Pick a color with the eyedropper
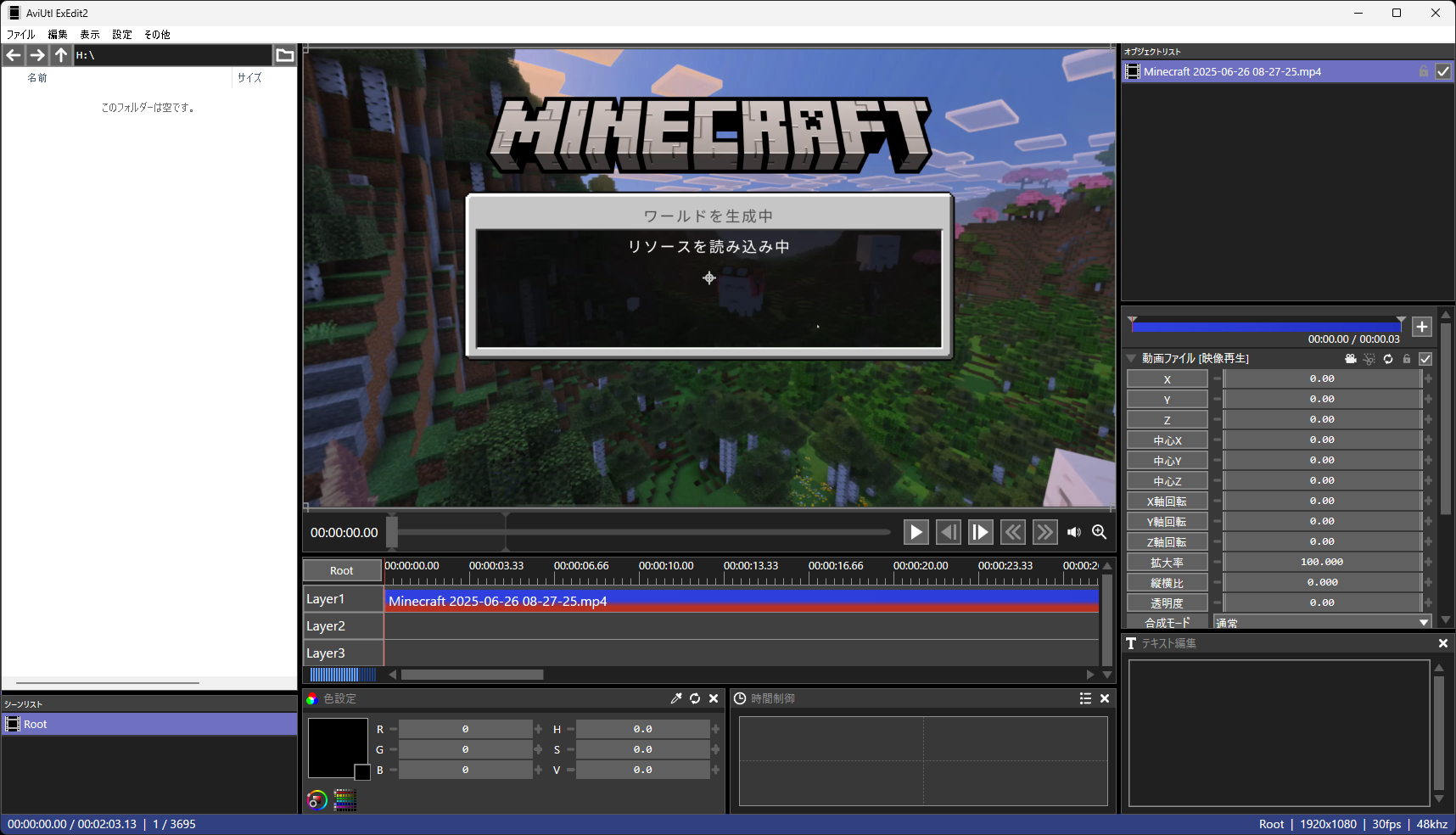 [676, 698]
